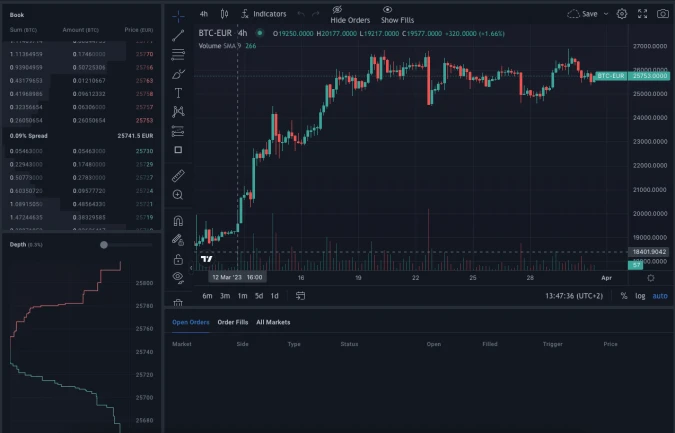Image resolution: width=675 pixels, height=433 pixels.
Task: Set the chart range to 5d
Action: coord(258,296)
